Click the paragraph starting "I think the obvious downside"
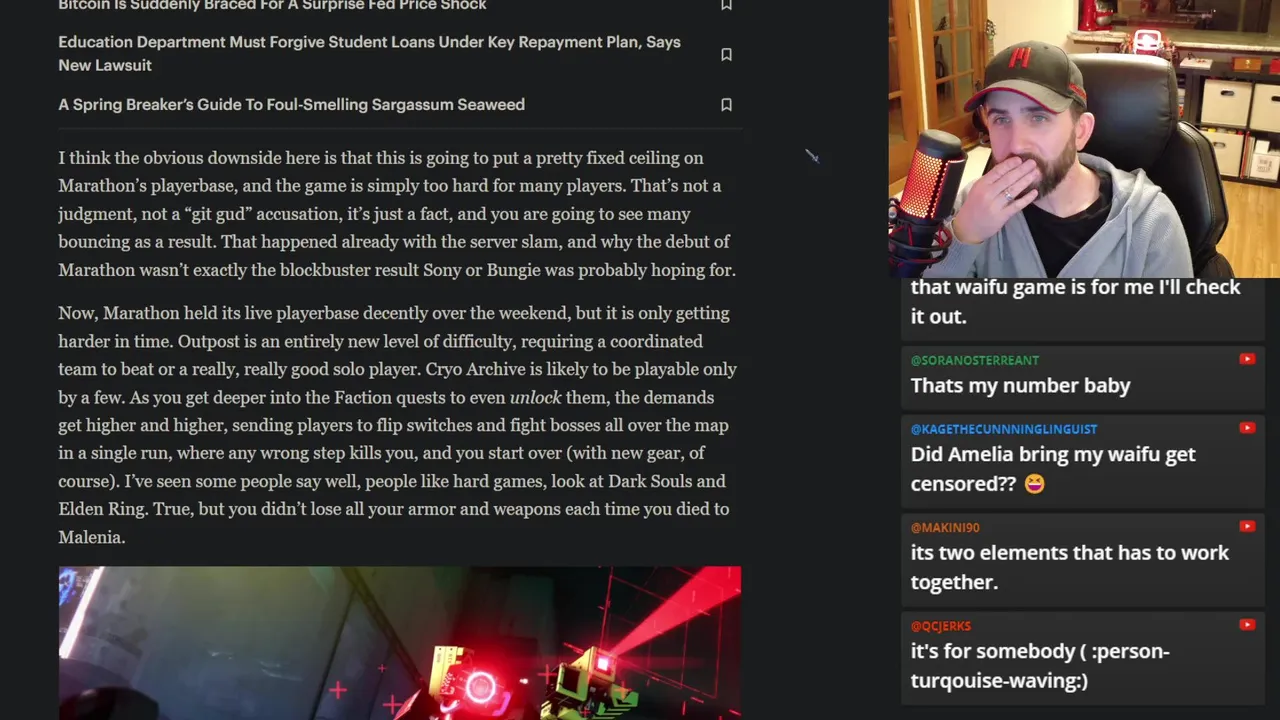This screenshot has width=1280, height=720. 398,214
